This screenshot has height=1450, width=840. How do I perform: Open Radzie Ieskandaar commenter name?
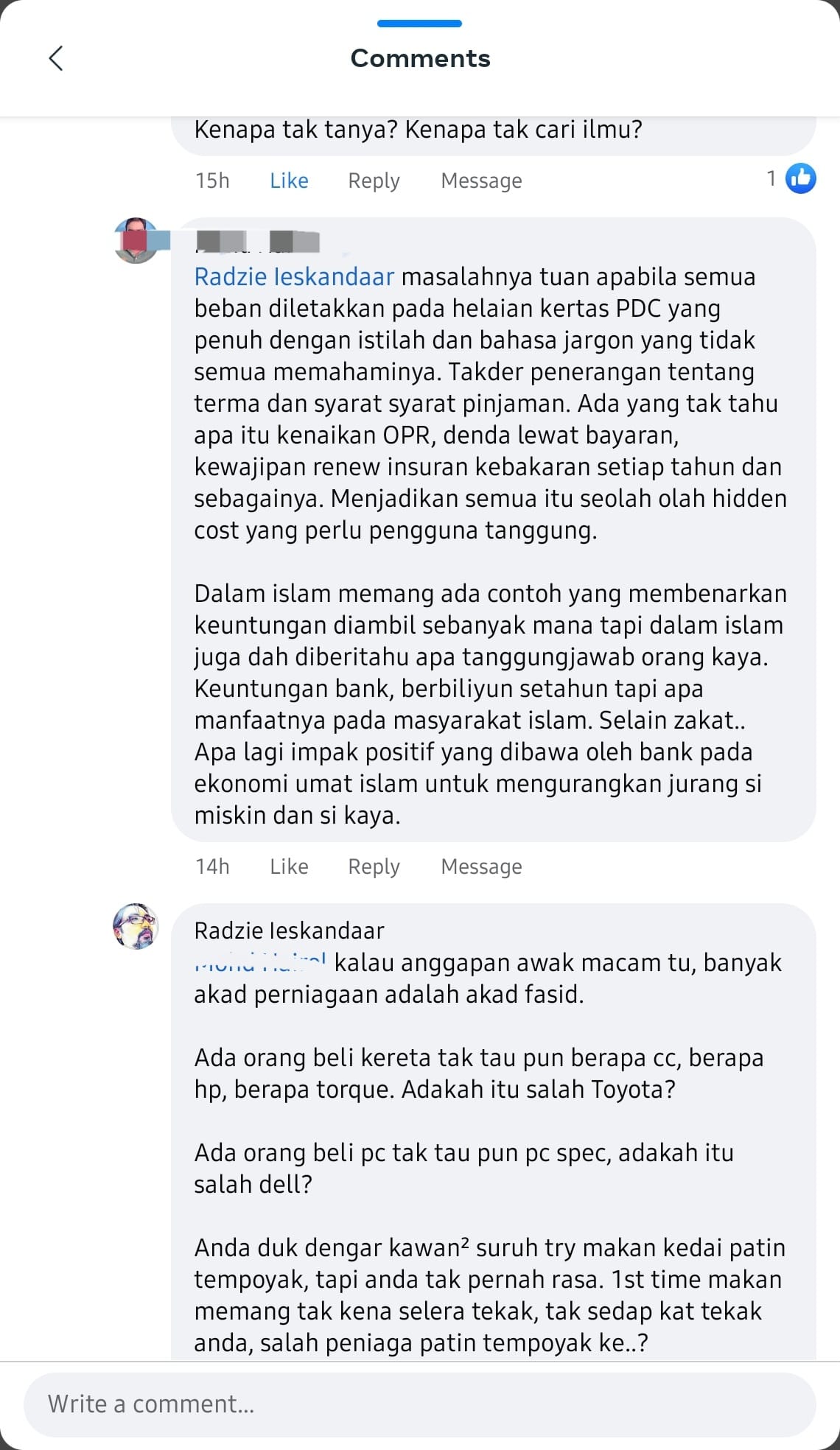click(289, 931)
